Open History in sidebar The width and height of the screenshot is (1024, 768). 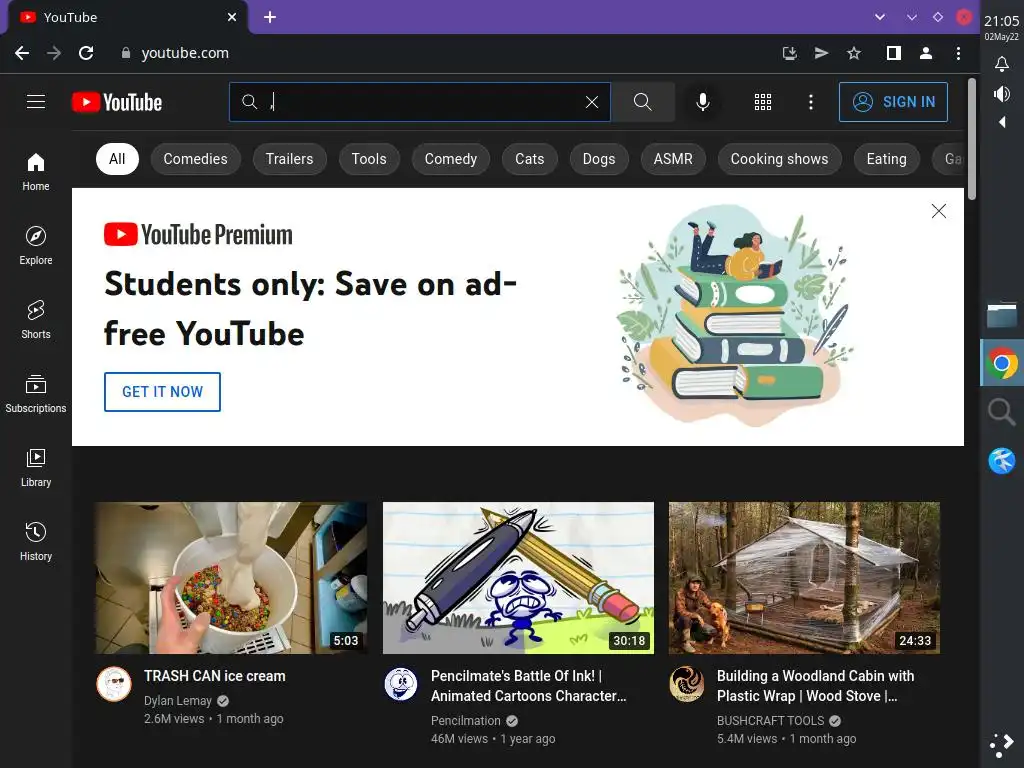click(36, 541)
